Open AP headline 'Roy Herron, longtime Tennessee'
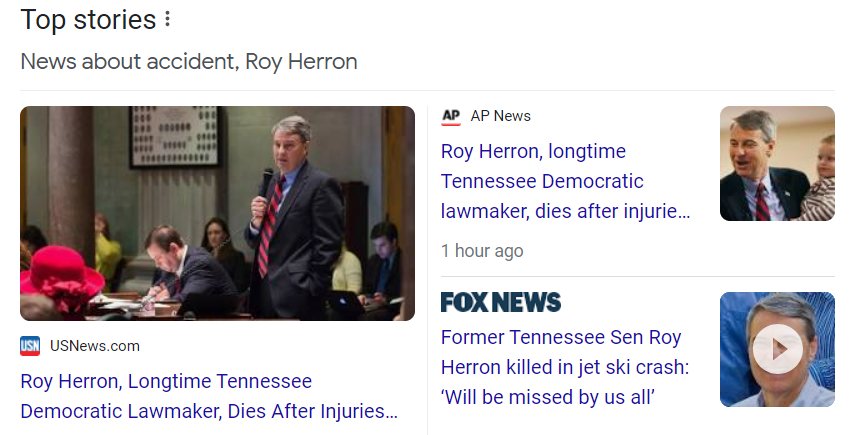The width and height of the screenshot is (857, 435). [533, 152]
